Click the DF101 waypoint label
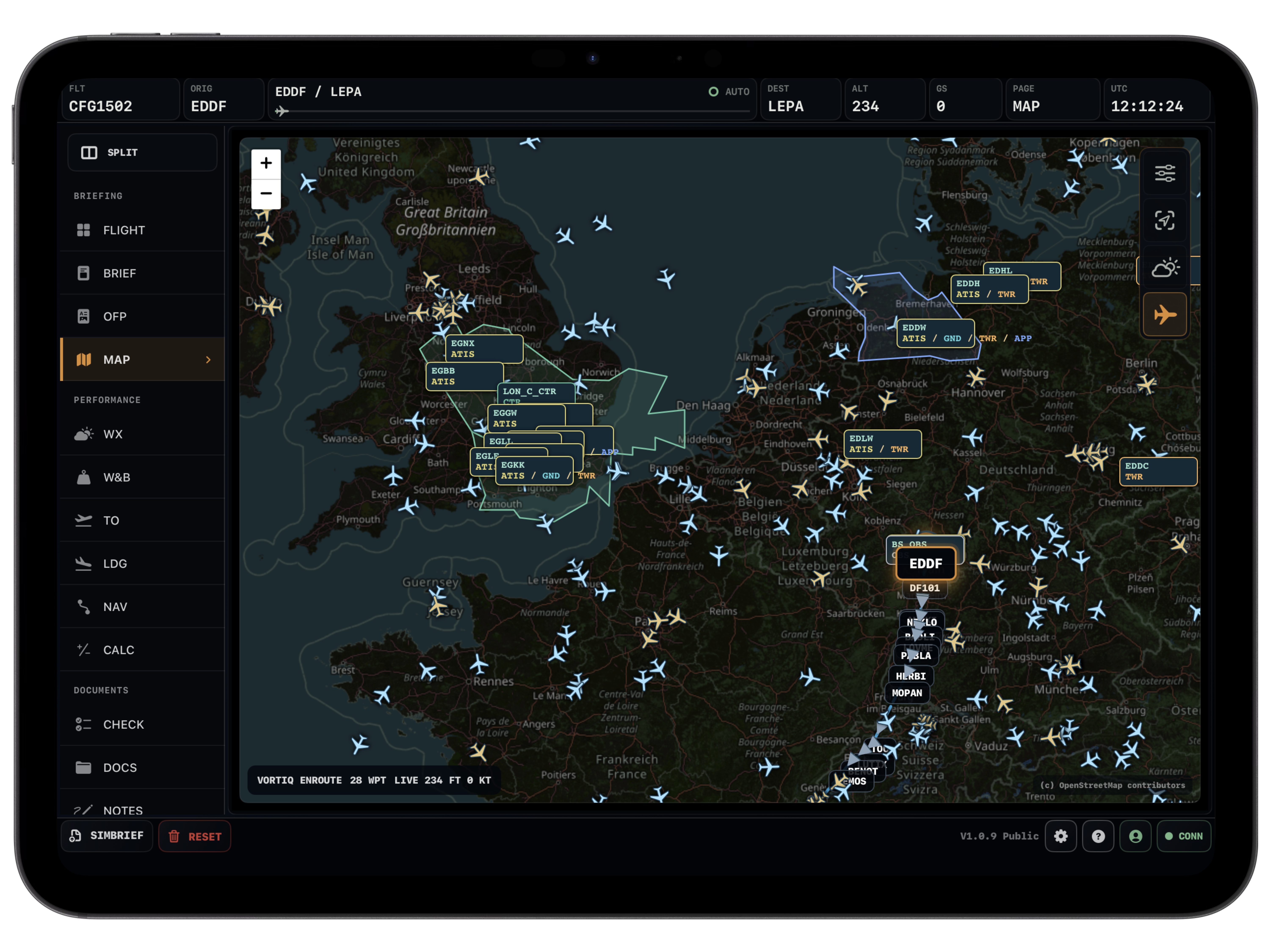Screen dimensions: 1270x952 tap(924, 588)
